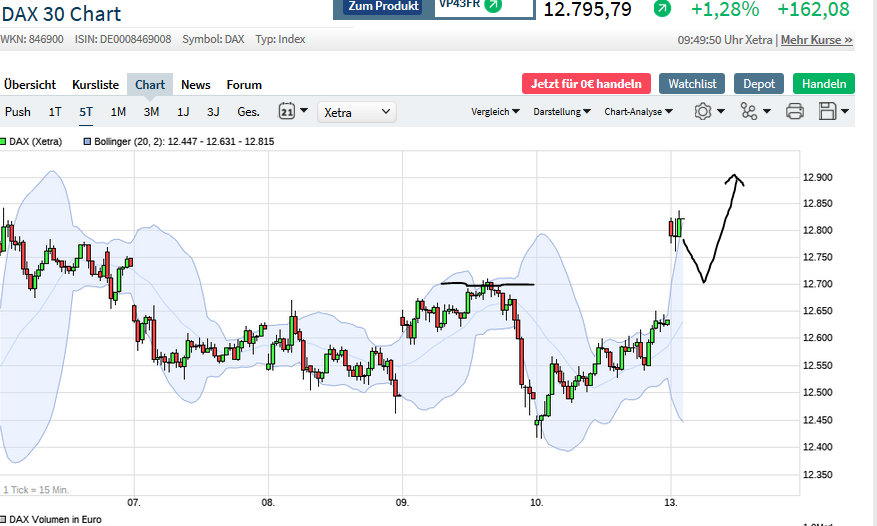Click the Zum Produkt button
This screenshot has height=526, width=877.
click(381, 7)
